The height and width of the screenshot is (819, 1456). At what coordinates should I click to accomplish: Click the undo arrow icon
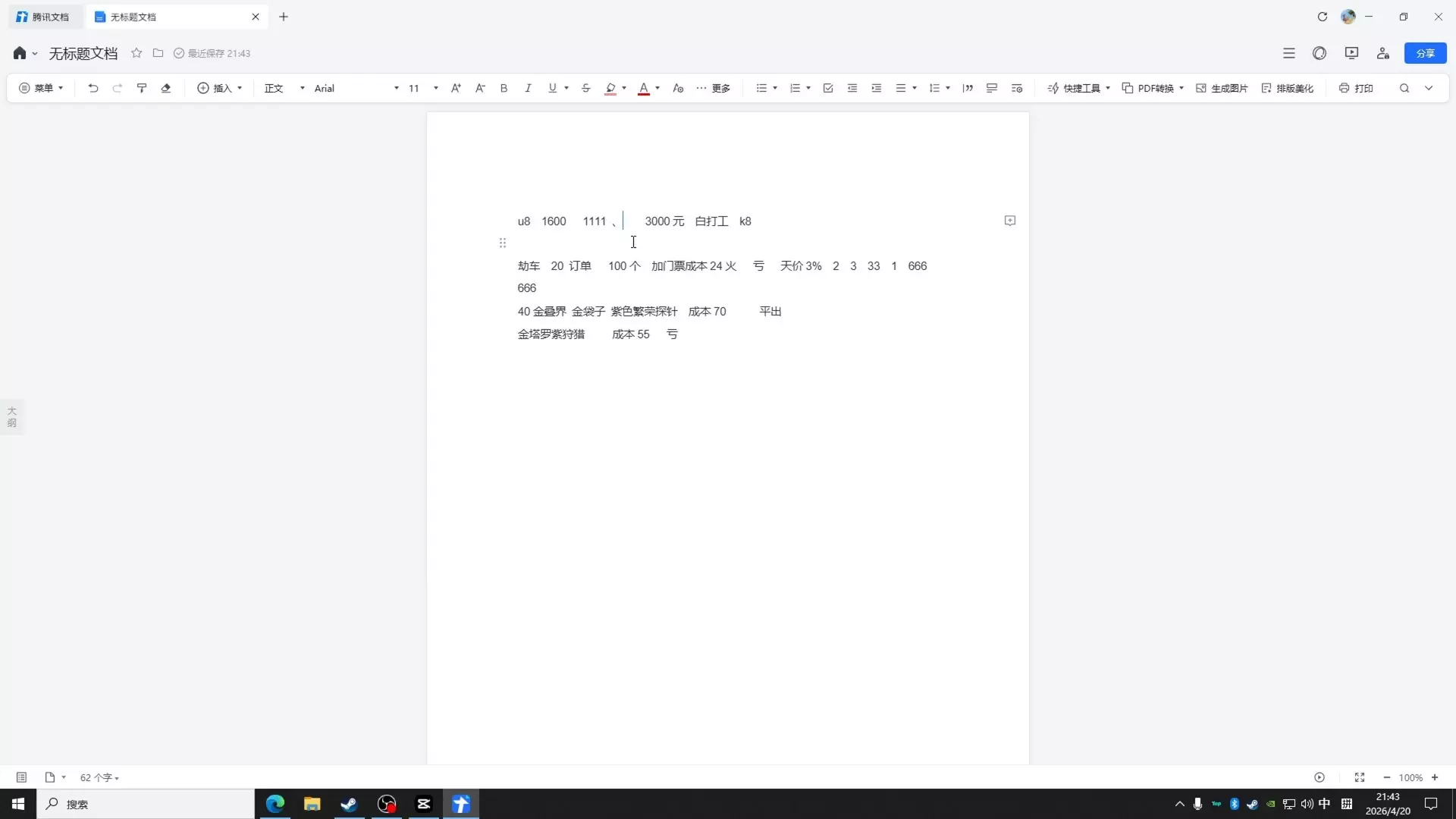coord(93,88)
